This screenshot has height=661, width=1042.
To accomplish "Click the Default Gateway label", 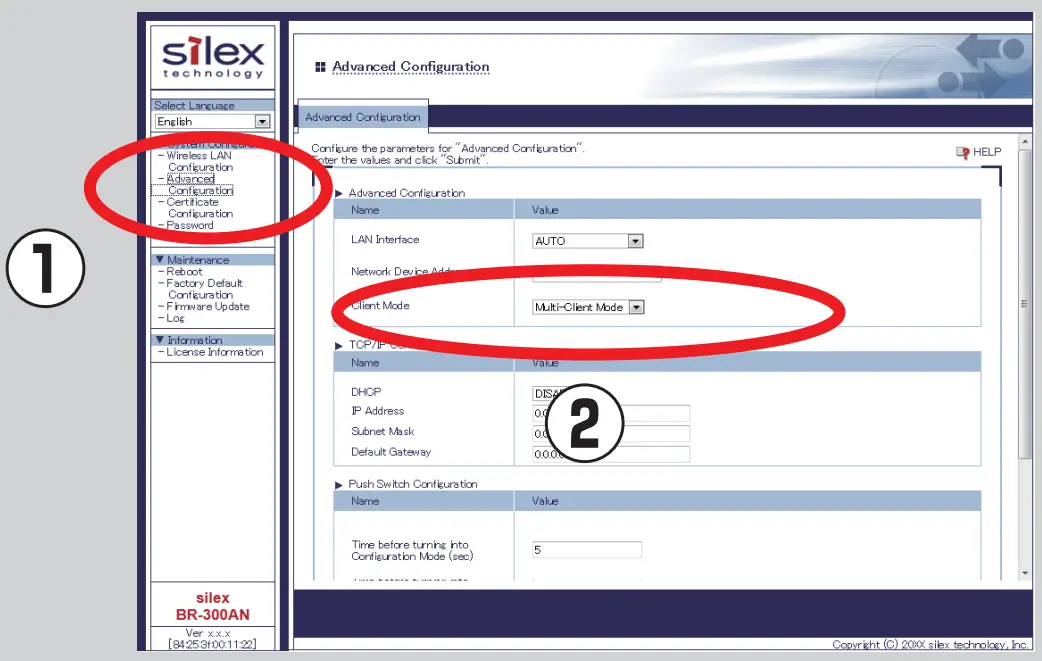I will coord(391,452).
